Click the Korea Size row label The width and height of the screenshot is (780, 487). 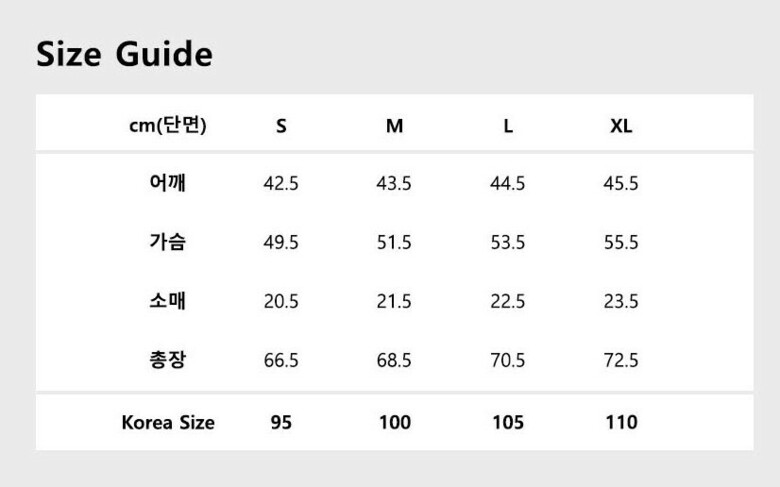point(168,422)
